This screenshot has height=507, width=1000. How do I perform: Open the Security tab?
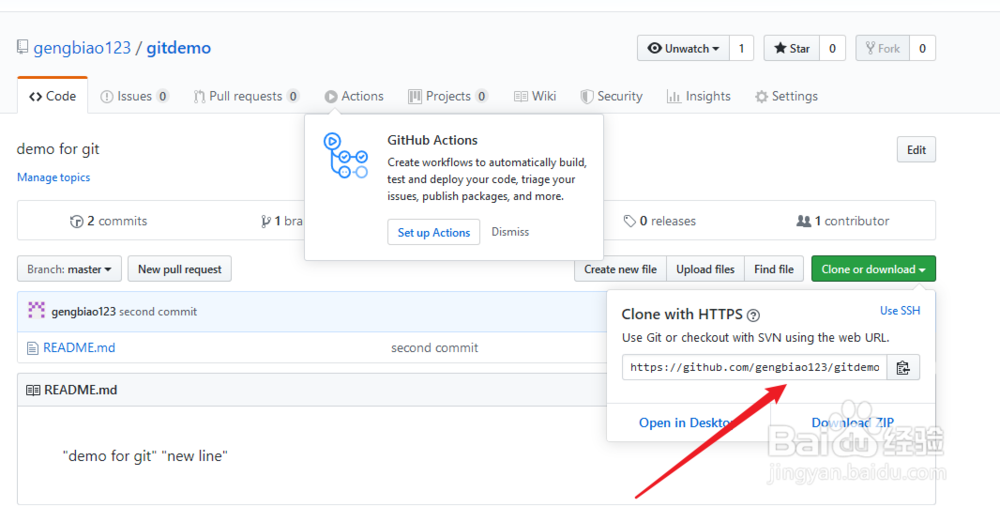coord(612,96)
